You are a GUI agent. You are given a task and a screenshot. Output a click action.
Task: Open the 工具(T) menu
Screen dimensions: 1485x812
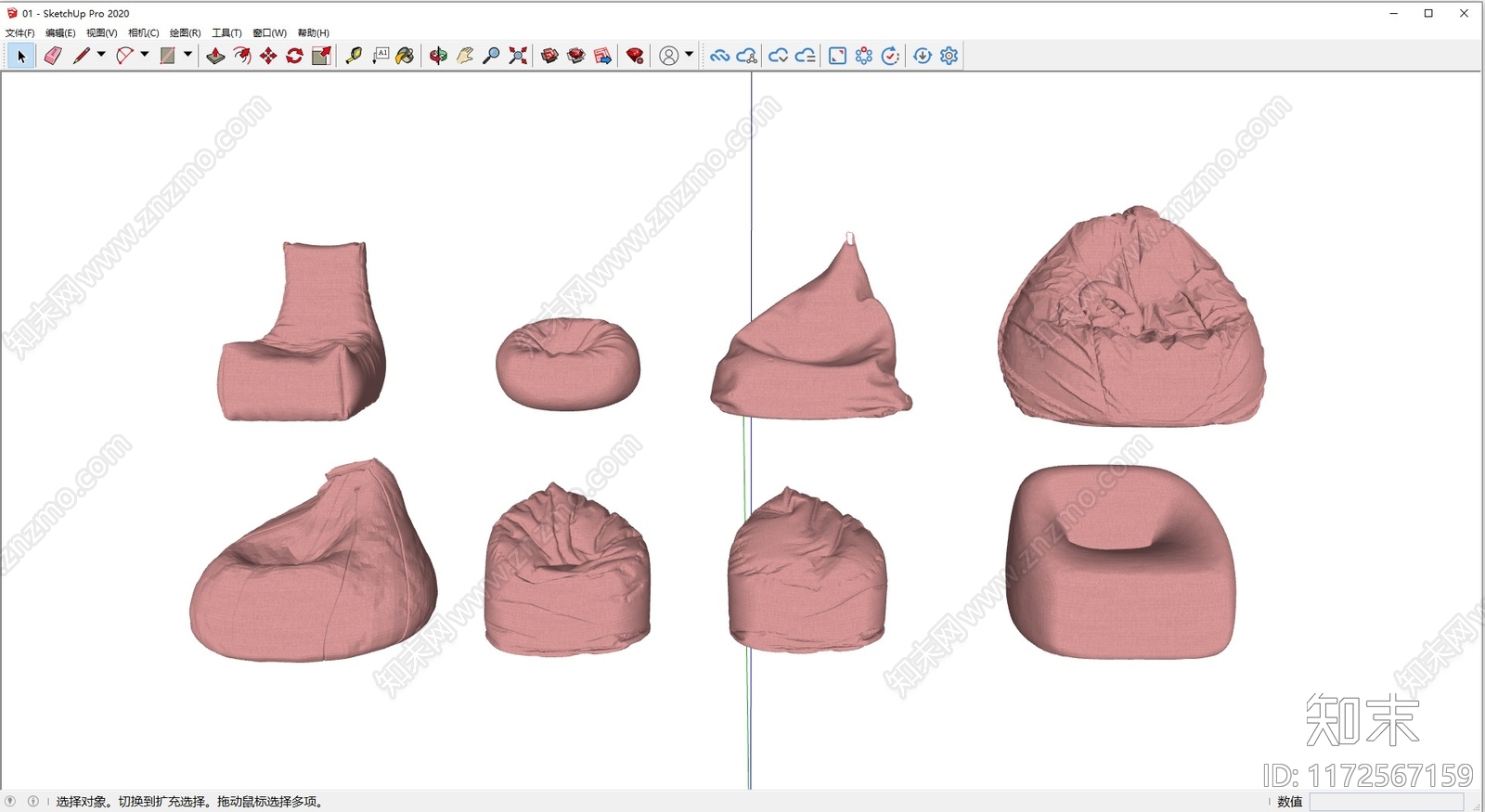pos(226,32)
